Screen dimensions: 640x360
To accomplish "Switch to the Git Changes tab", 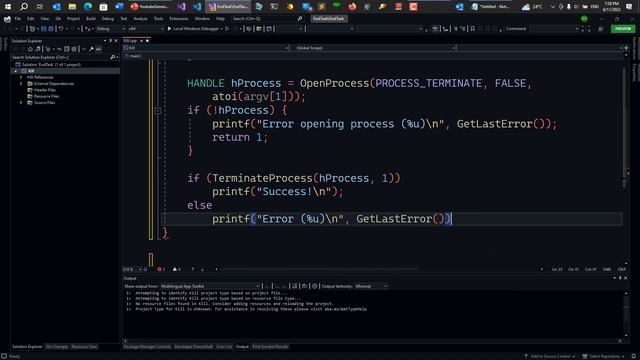I will (57, 347).
